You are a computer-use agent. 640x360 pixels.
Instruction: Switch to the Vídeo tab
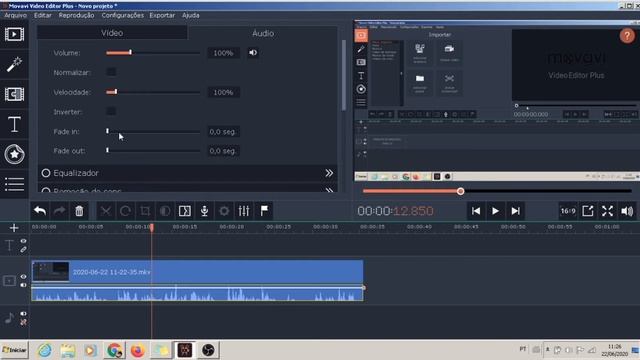click(112, 33)
